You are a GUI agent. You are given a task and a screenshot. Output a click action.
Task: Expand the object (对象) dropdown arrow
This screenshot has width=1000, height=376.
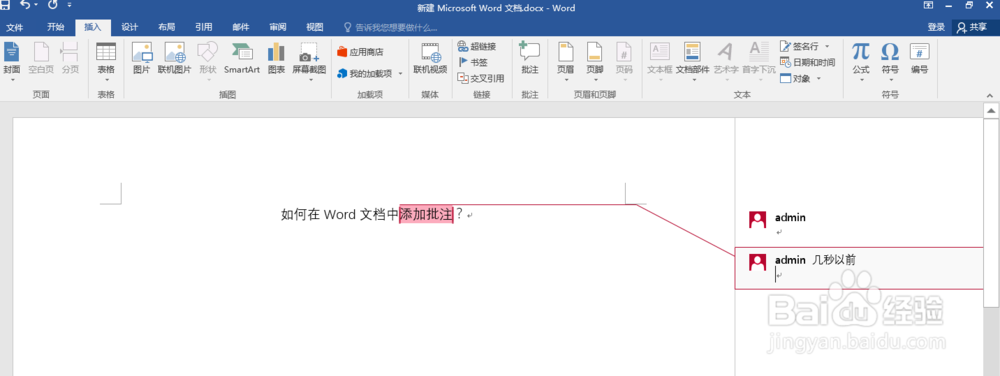(x=818, y=78)
